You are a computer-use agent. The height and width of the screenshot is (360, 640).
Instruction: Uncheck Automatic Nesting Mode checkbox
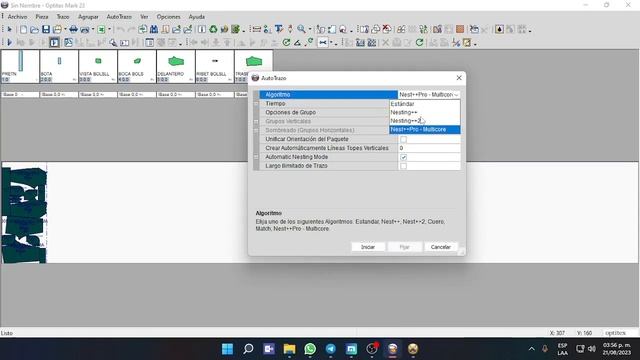tap(403, 157)
